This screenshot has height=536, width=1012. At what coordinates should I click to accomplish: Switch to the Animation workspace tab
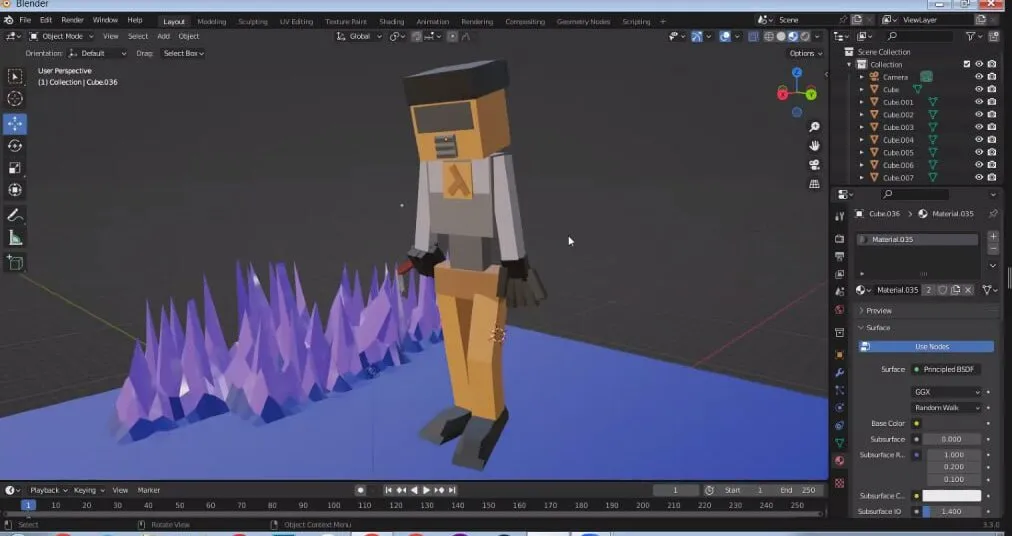point(432,21)
